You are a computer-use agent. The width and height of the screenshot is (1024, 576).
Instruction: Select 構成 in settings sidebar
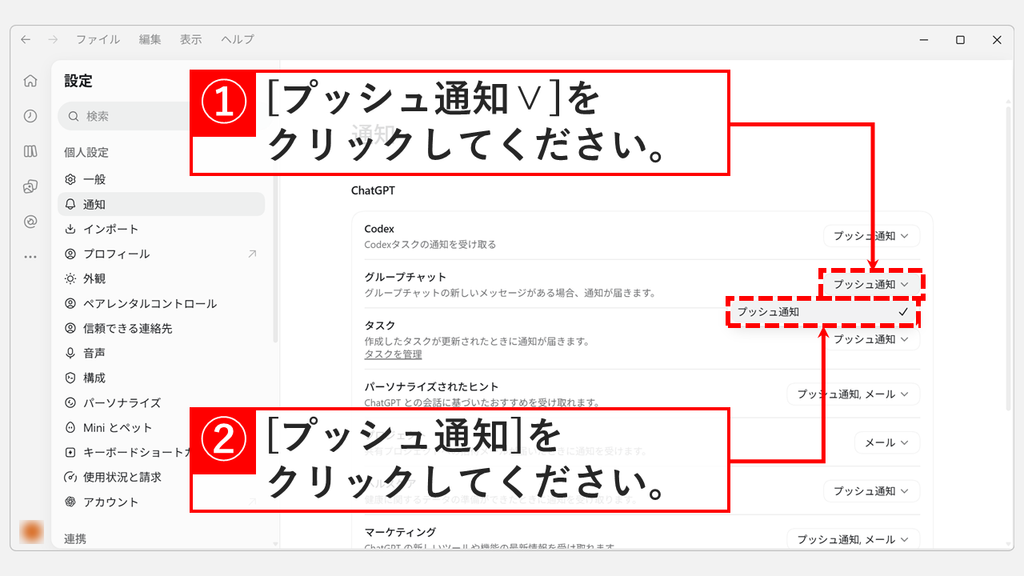[161, 377]
